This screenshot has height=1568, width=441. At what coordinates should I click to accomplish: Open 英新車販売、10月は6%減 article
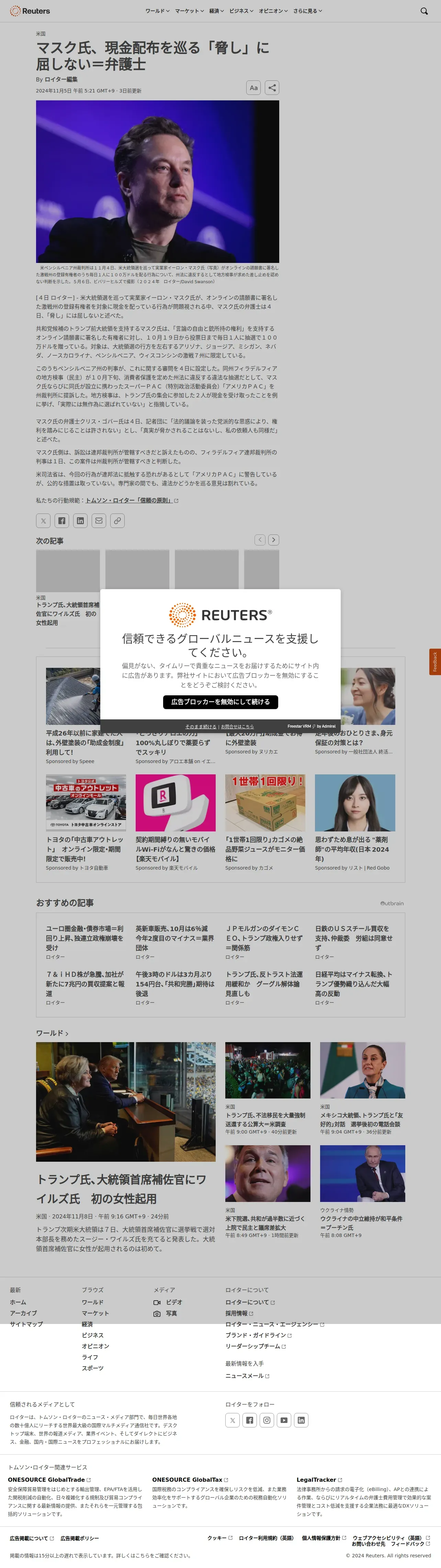click(174, 938)
